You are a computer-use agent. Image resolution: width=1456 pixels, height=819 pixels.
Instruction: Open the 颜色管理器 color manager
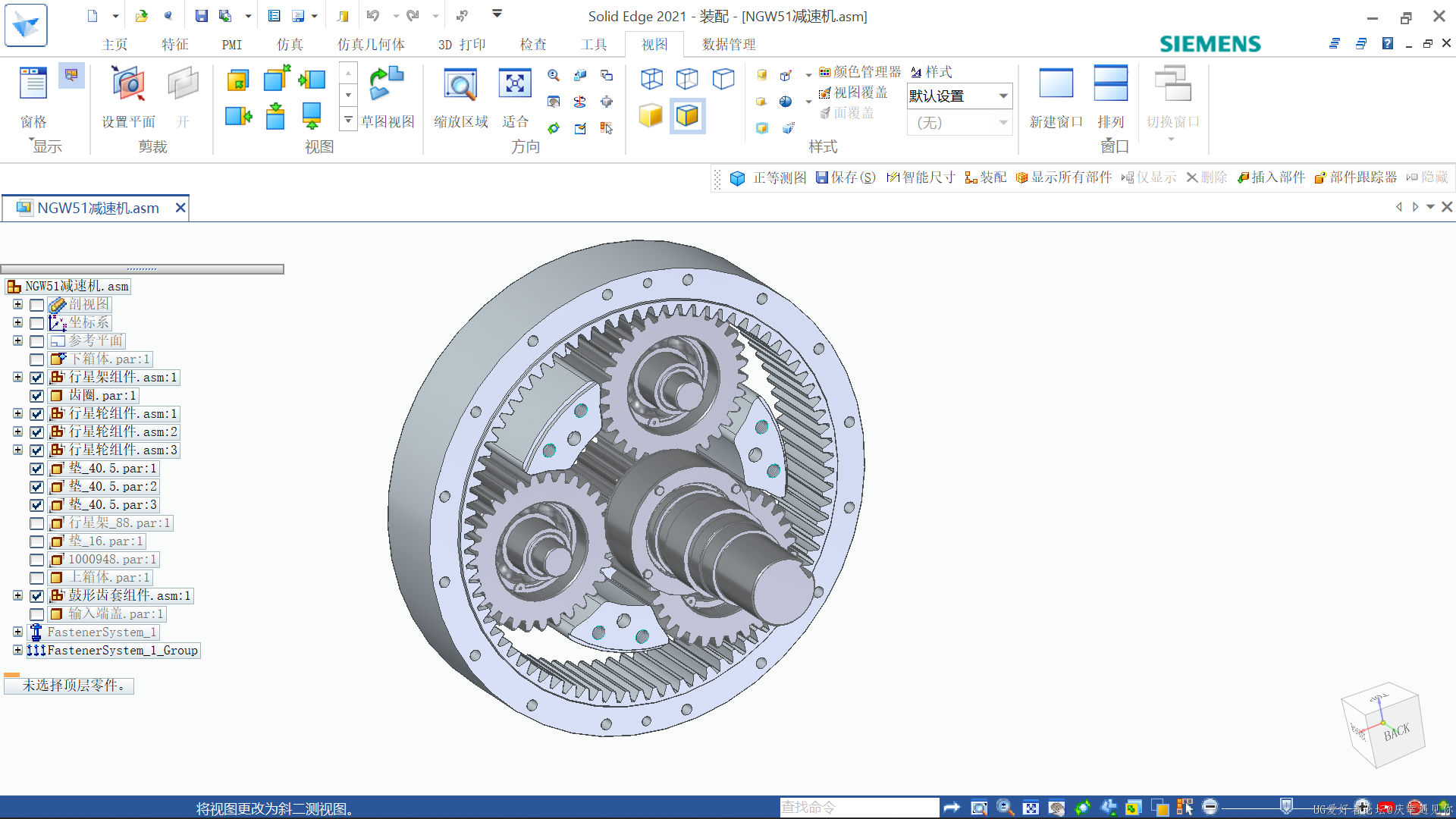[x=860, y=71]
